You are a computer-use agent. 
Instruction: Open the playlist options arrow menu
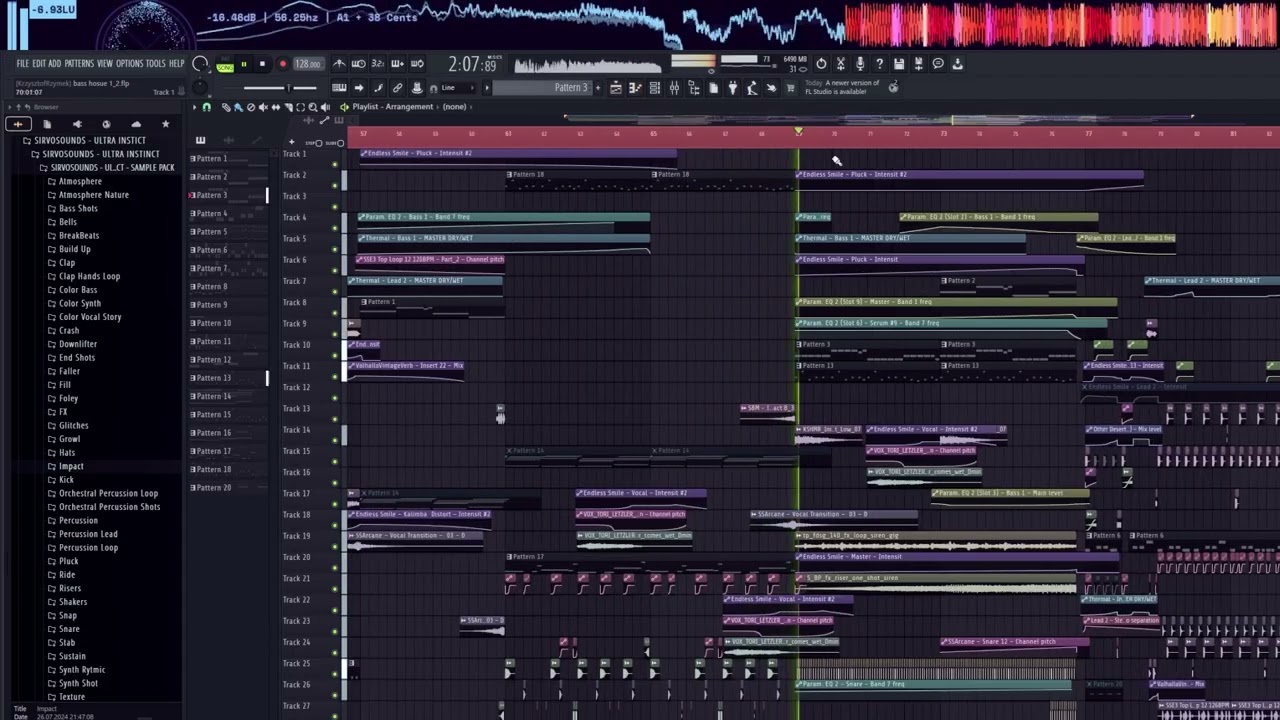(x=194, y=107)
